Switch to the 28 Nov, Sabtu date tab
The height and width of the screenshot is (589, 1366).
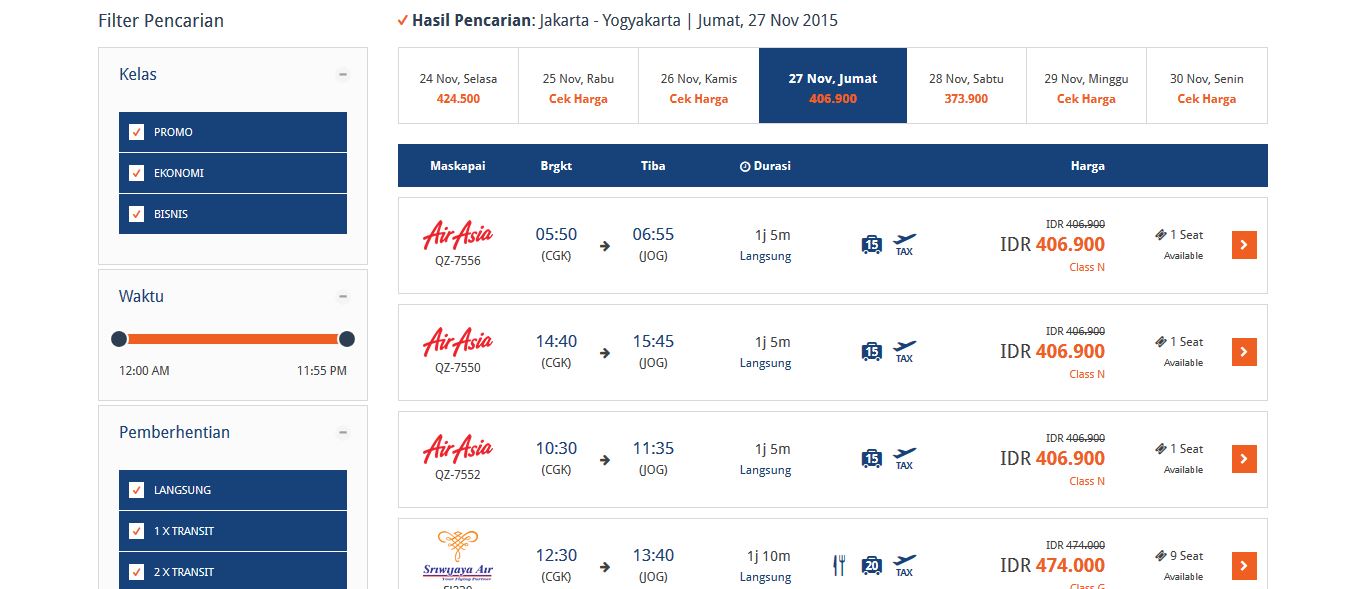[x=966, y=86]
